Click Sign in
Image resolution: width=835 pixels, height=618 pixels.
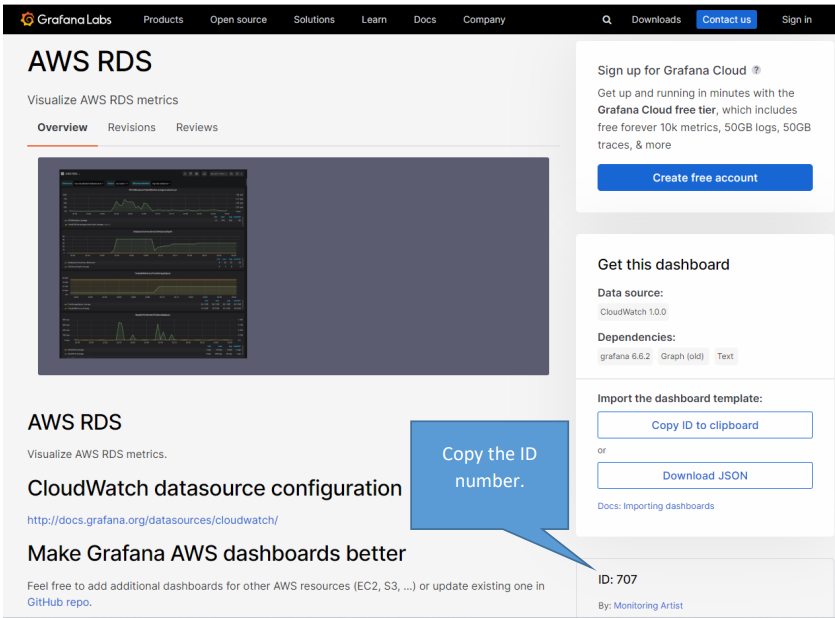coord(797,20)
